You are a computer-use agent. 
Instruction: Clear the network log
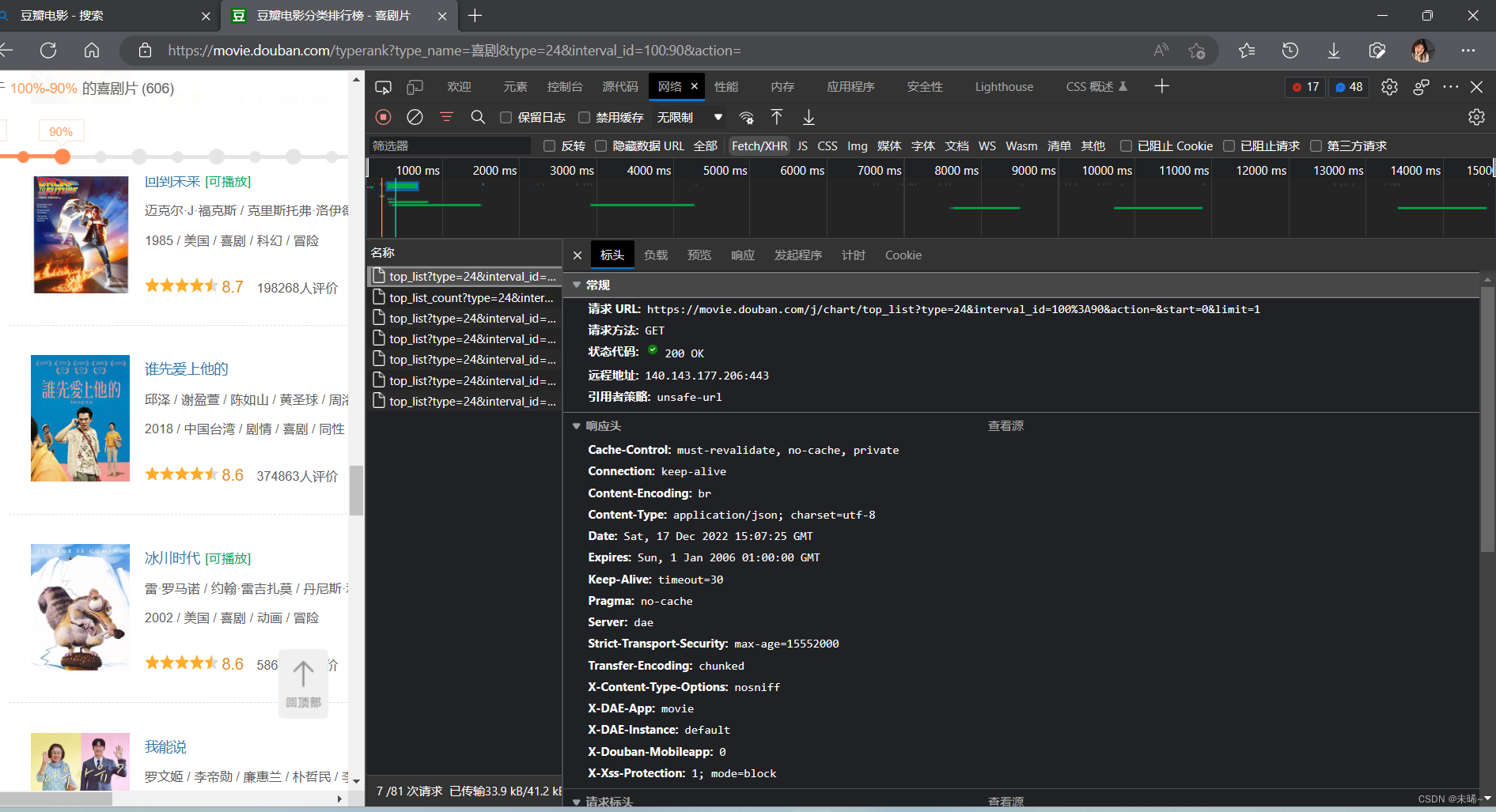[x=415, y=117]
